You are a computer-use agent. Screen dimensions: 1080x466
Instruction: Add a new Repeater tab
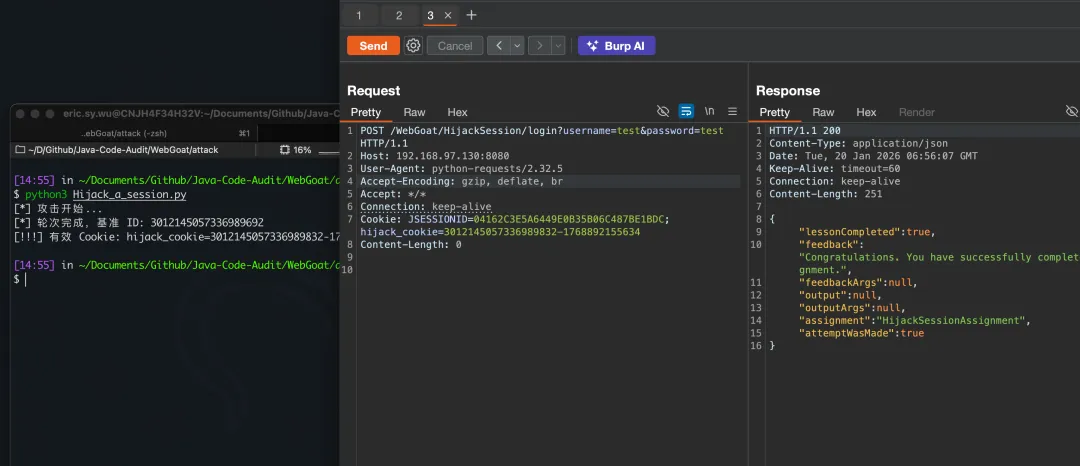click(471, 15)
